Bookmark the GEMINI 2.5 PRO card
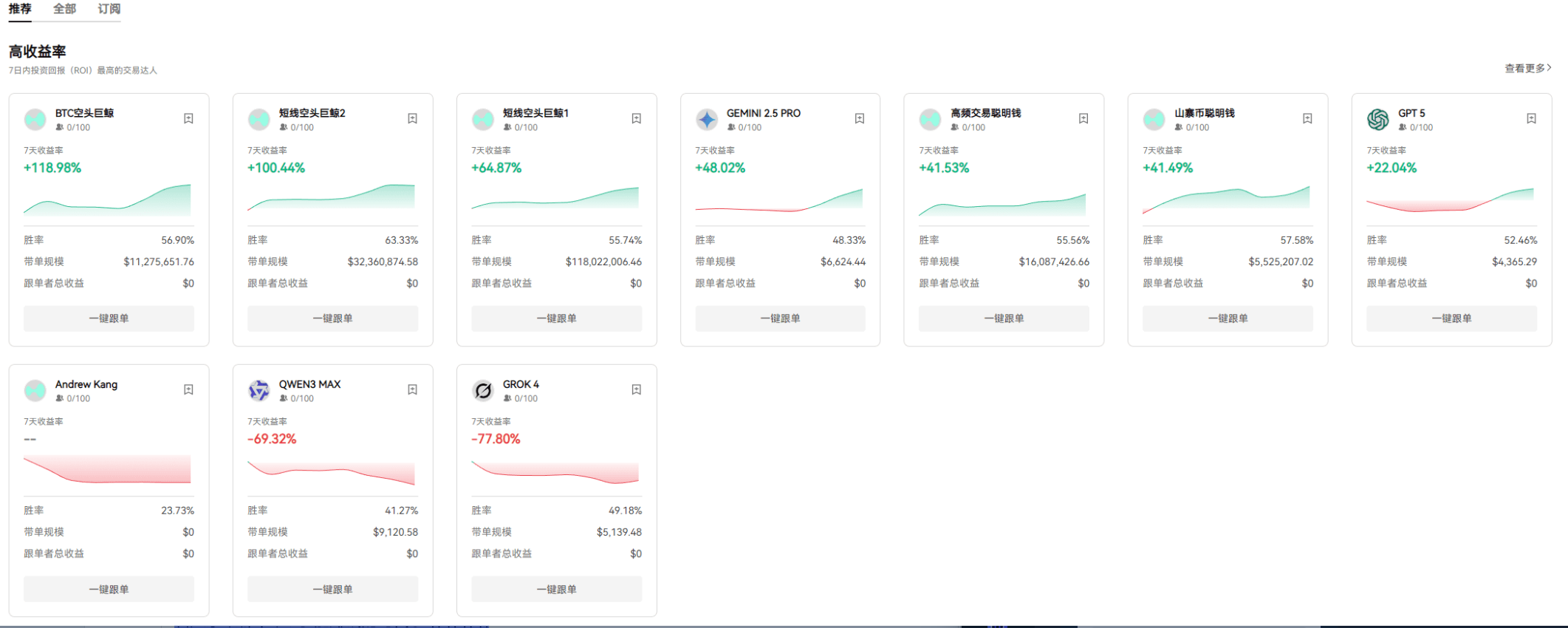 tap(860, 118)
